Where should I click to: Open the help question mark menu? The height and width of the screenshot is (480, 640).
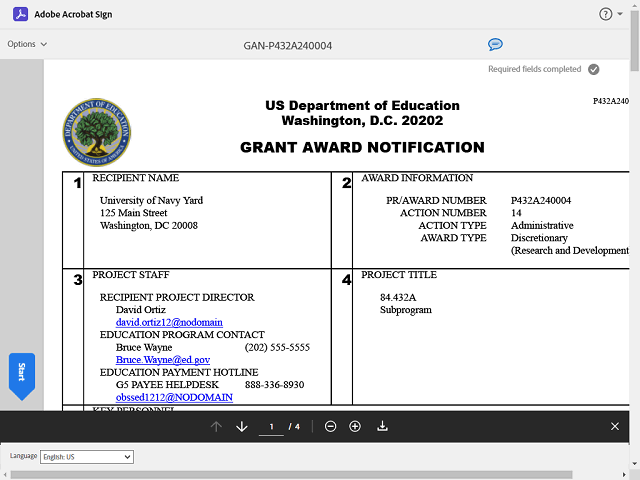click(605, 14)
